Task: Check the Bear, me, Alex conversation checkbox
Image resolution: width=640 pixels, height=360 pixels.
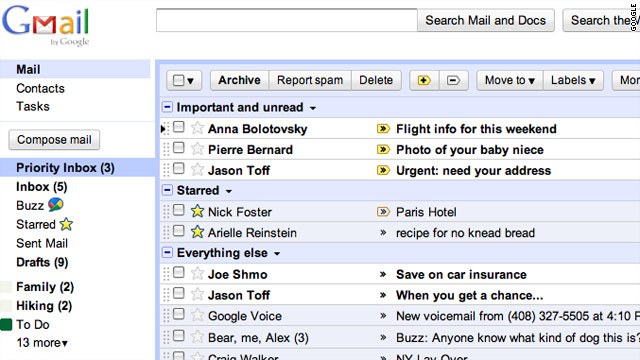Action: click(179, 336)
